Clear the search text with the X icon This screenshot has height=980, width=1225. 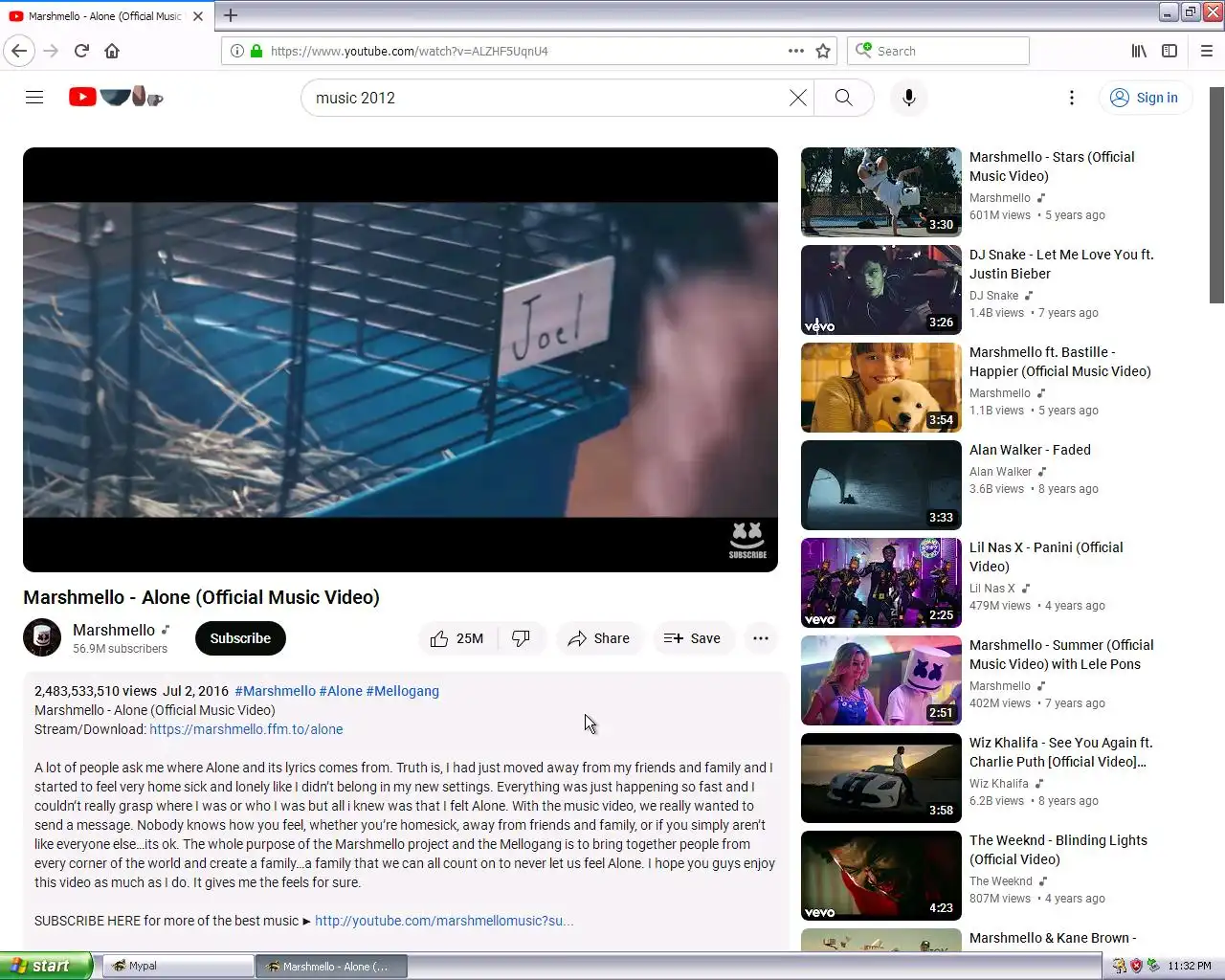click(797, 98)
